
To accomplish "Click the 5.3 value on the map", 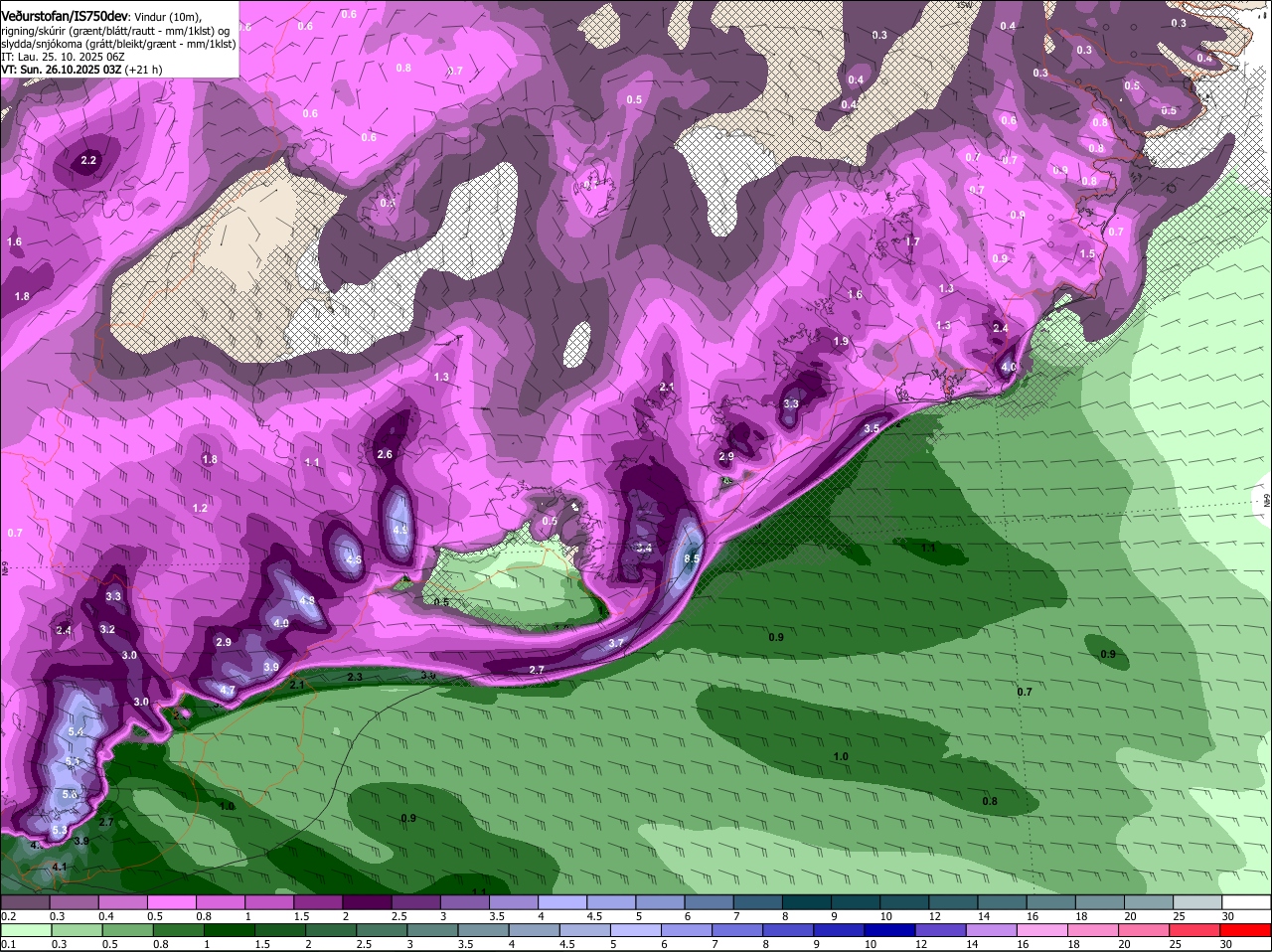I will [60, 831].
